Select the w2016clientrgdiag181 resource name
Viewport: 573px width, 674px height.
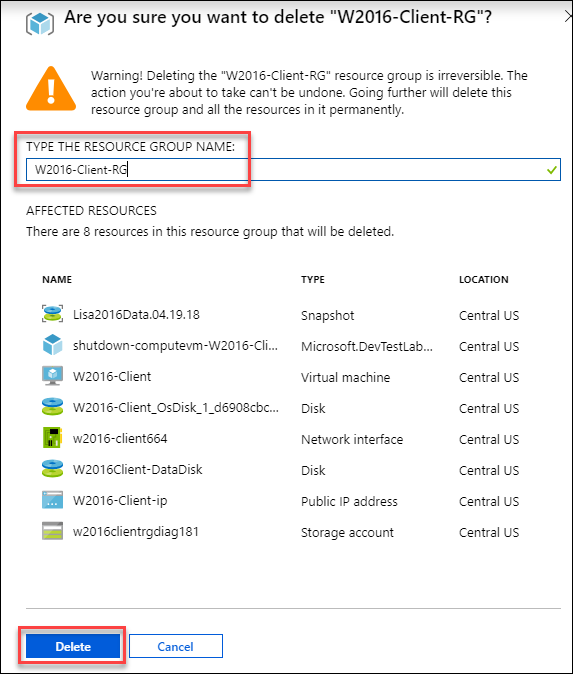[136, 532]
